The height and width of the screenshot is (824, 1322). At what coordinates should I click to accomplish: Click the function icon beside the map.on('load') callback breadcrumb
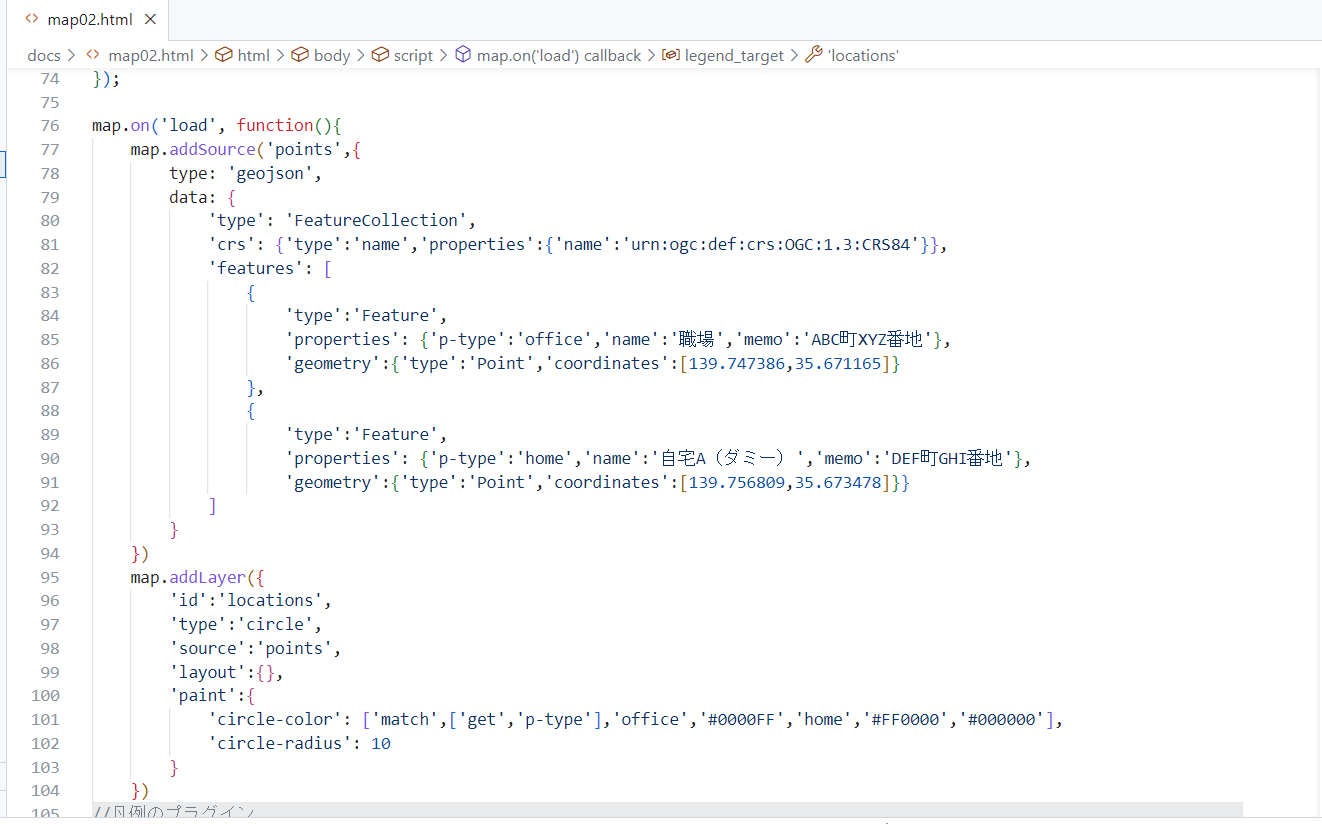(x=463, y=56)
